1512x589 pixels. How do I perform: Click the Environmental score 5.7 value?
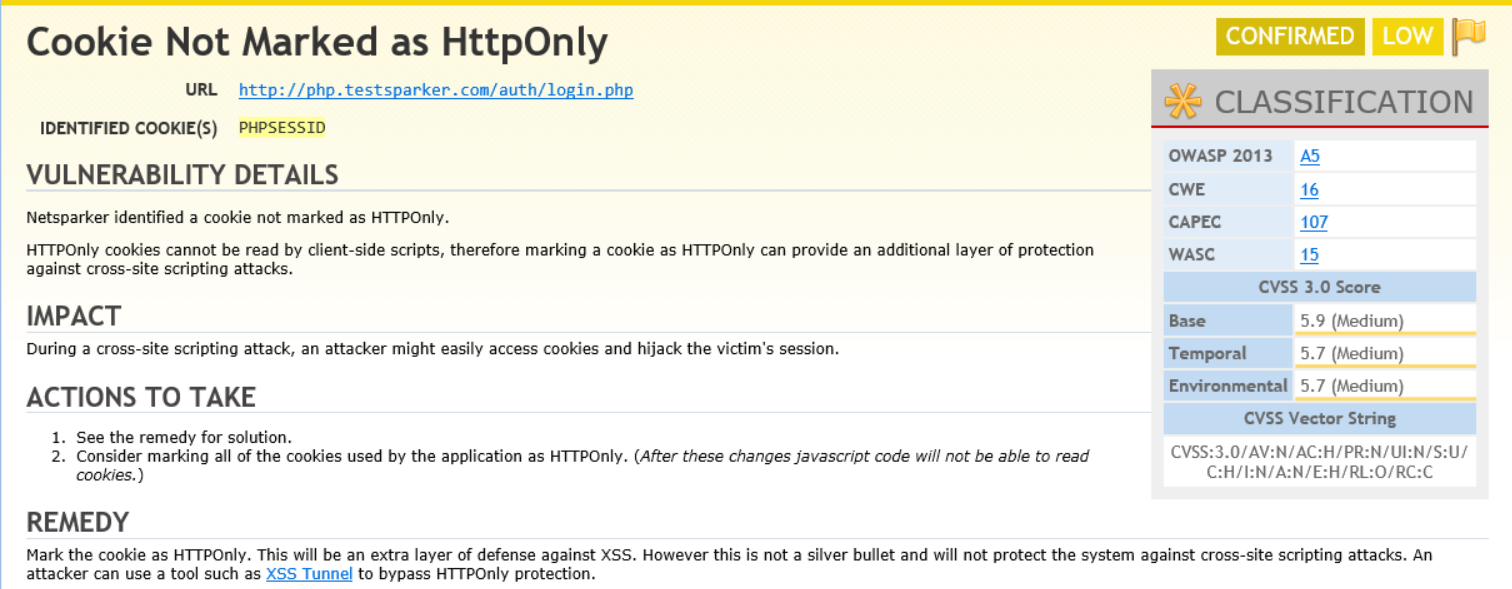tap(1351, 386)
